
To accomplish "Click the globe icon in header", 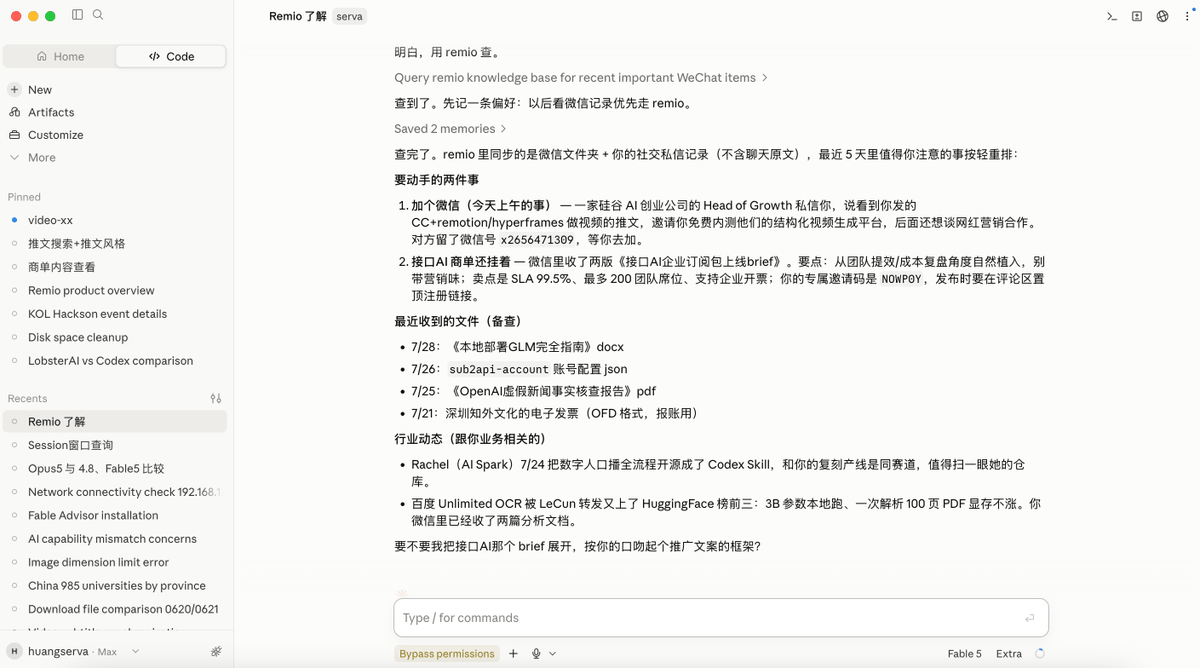I will click(x=1162, y=16).
